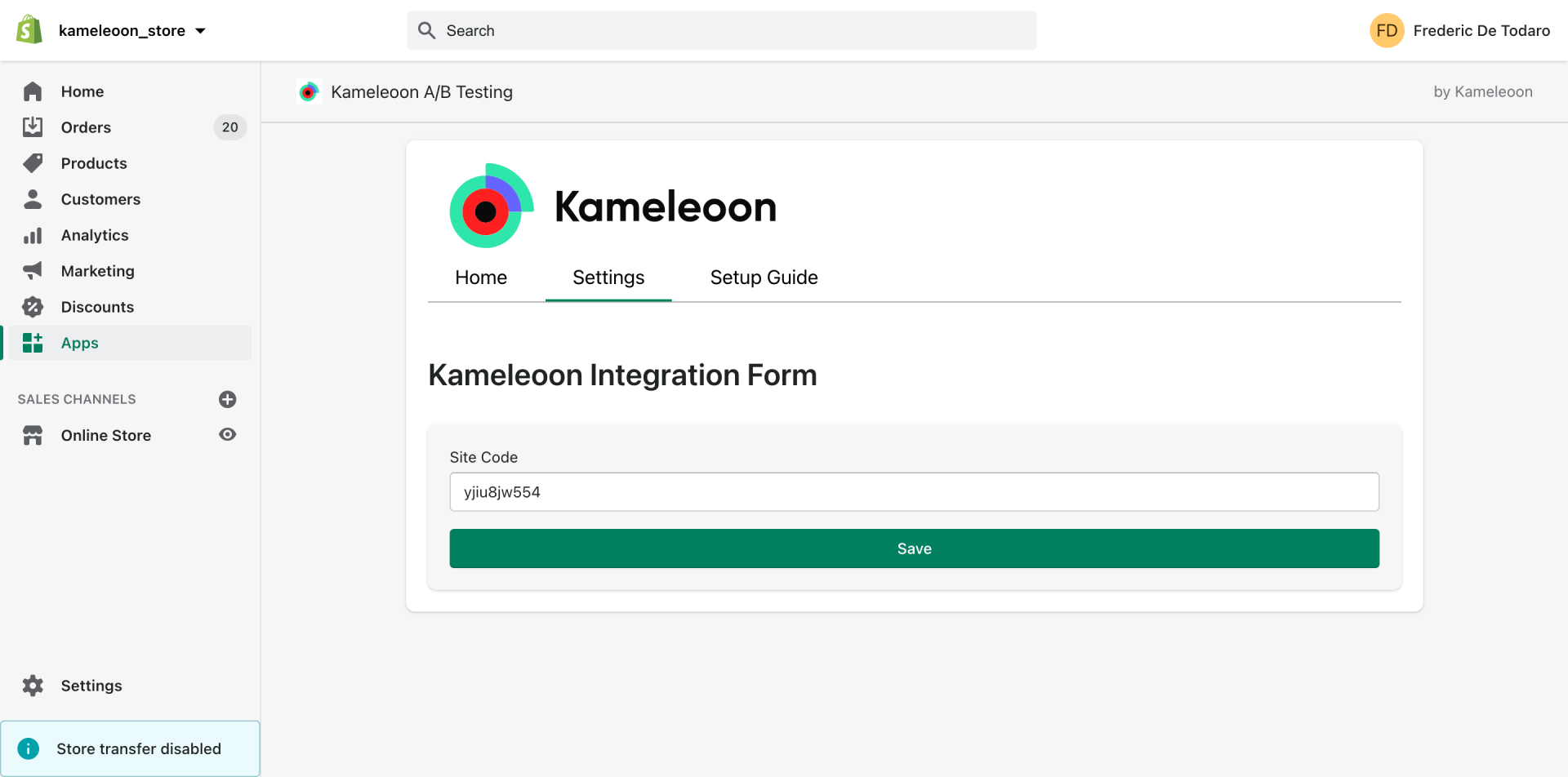Select the Discounts badge icon
Viewport: 1568px width, 777px height.
(x=33, y=307)
